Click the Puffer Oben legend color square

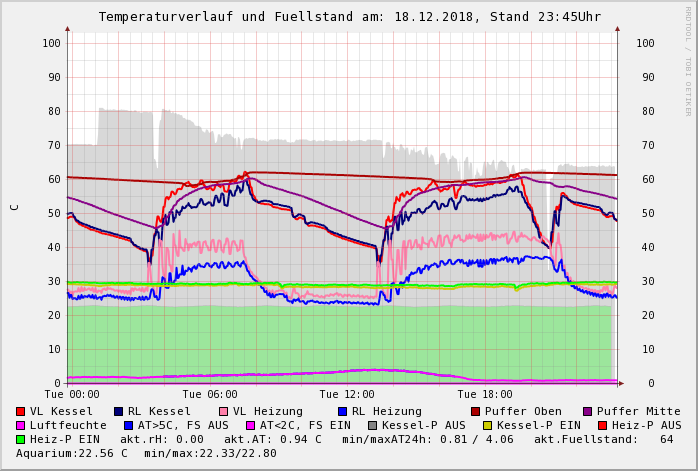(x=475, y=411)
